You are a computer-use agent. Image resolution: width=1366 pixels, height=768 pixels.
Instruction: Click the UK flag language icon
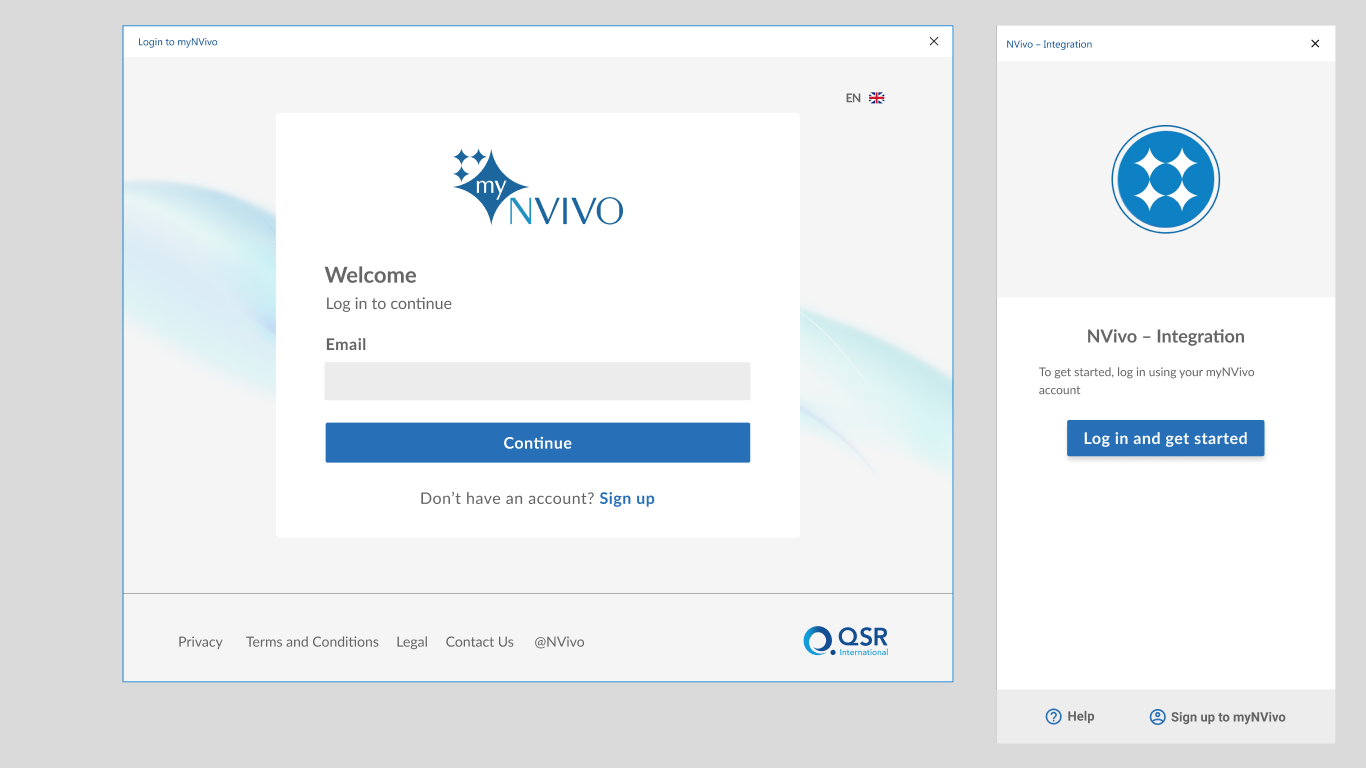point(877,98)
